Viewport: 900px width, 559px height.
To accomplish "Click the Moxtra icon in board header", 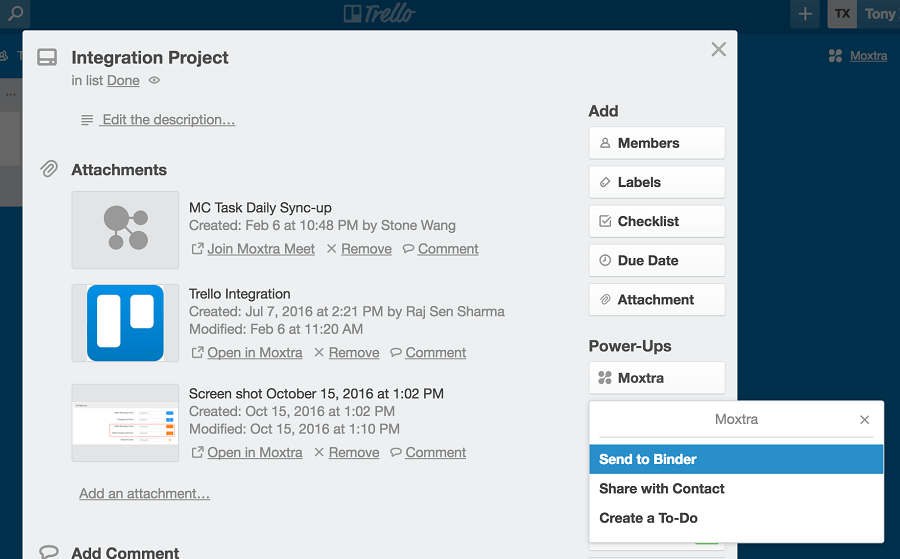I will [835, 56].
